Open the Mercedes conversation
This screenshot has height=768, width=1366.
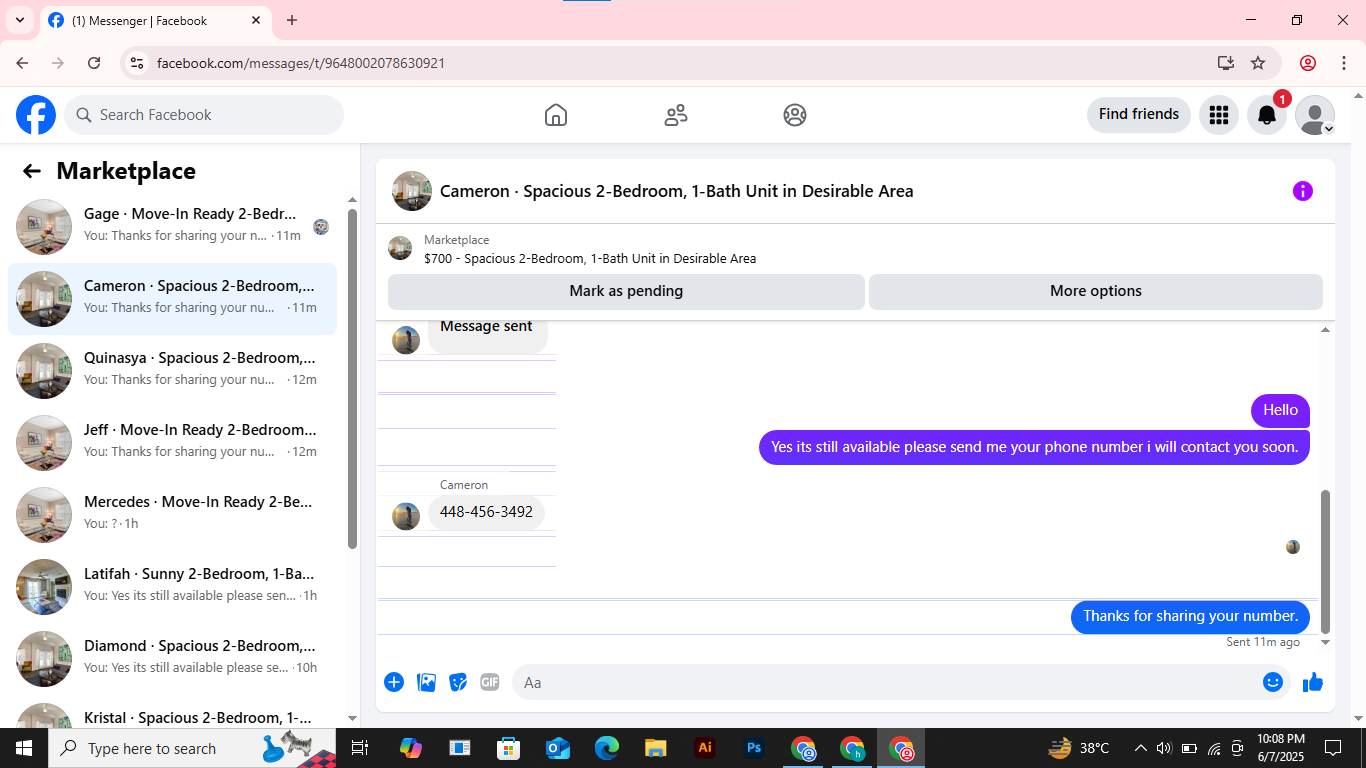coord(172,515)
